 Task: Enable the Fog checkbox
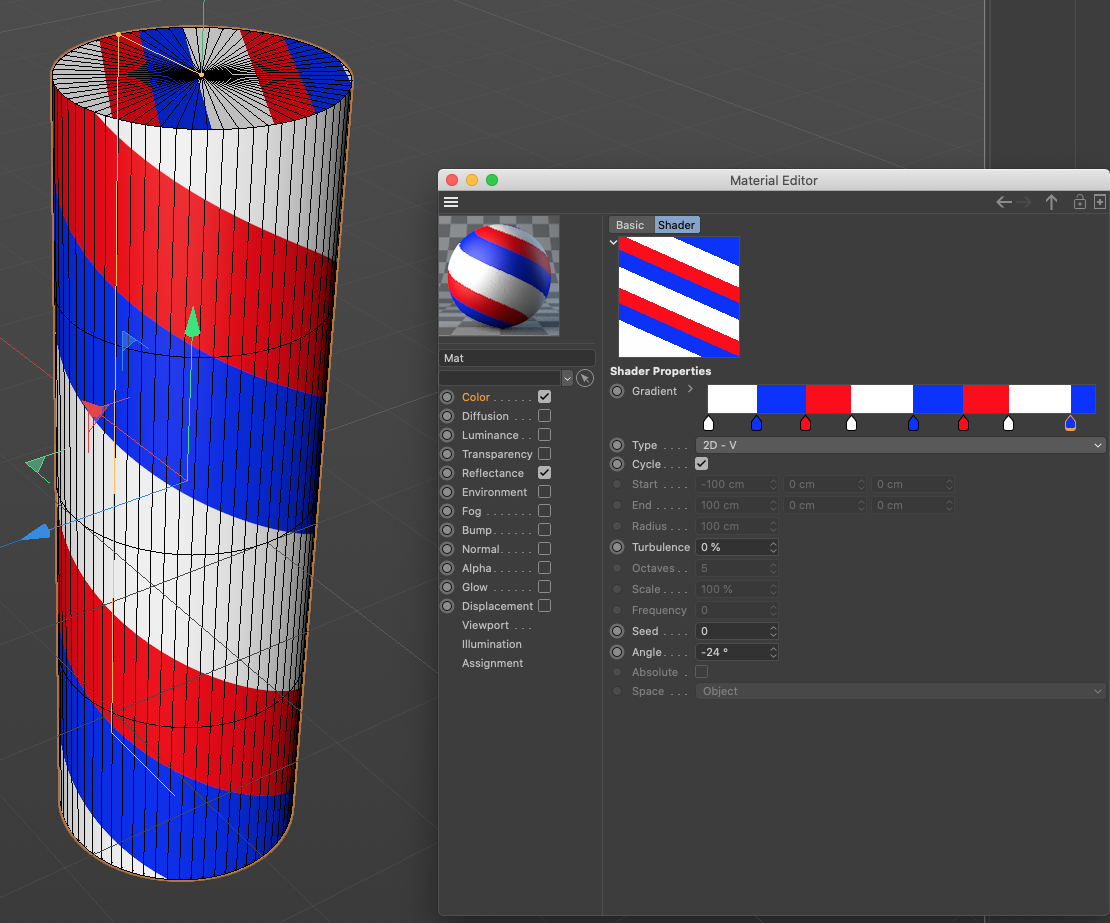pos(544,510)
